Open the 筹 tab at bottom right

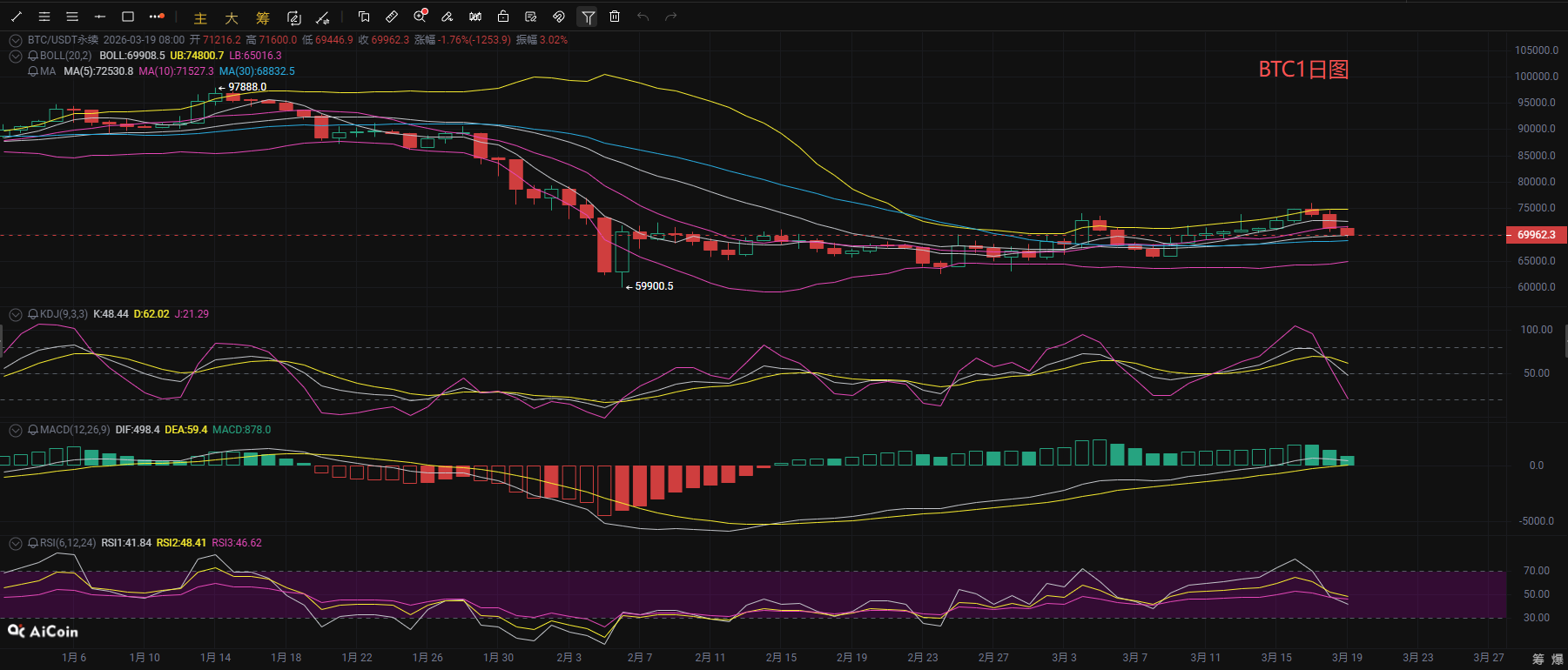(x=1538, y=659)
